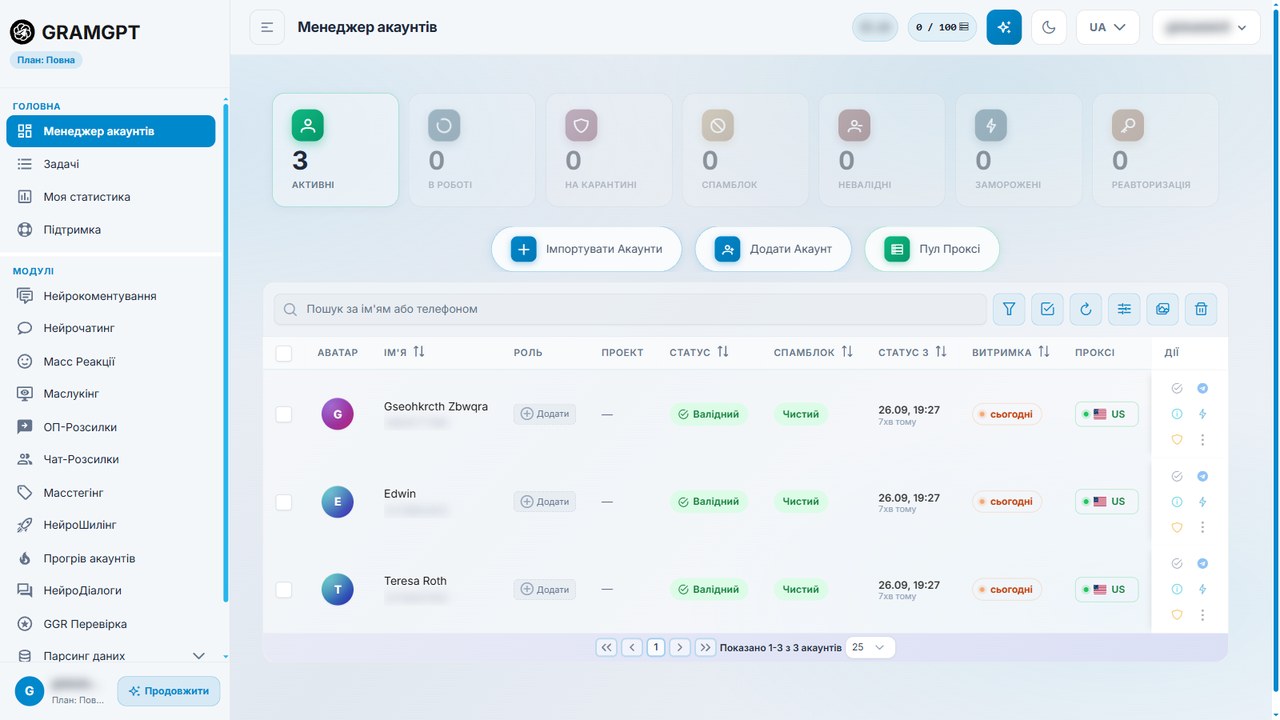Collapse the sidebar with the hamburger icon

[267, 27]
